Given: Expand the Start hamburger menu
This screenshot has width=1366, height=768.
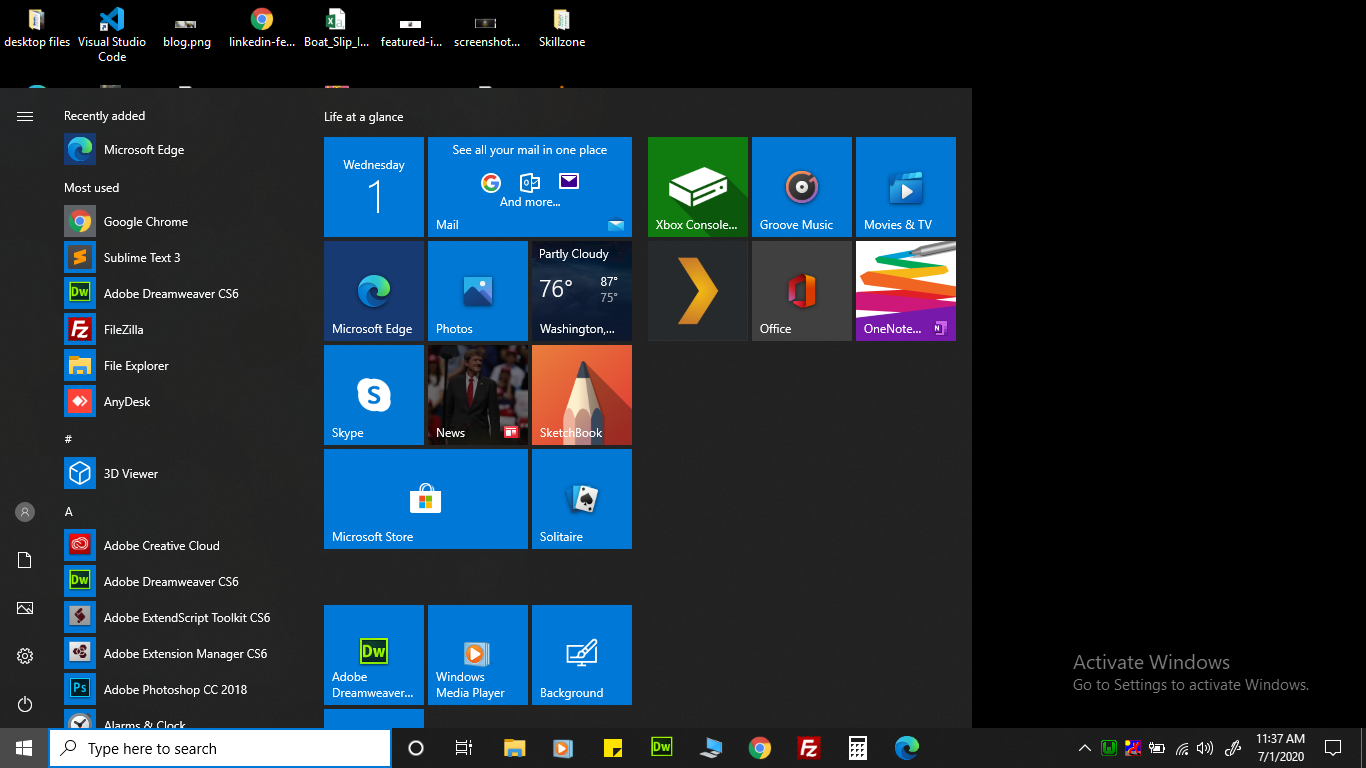Looking at the screenshot, I should click(25, 117).
